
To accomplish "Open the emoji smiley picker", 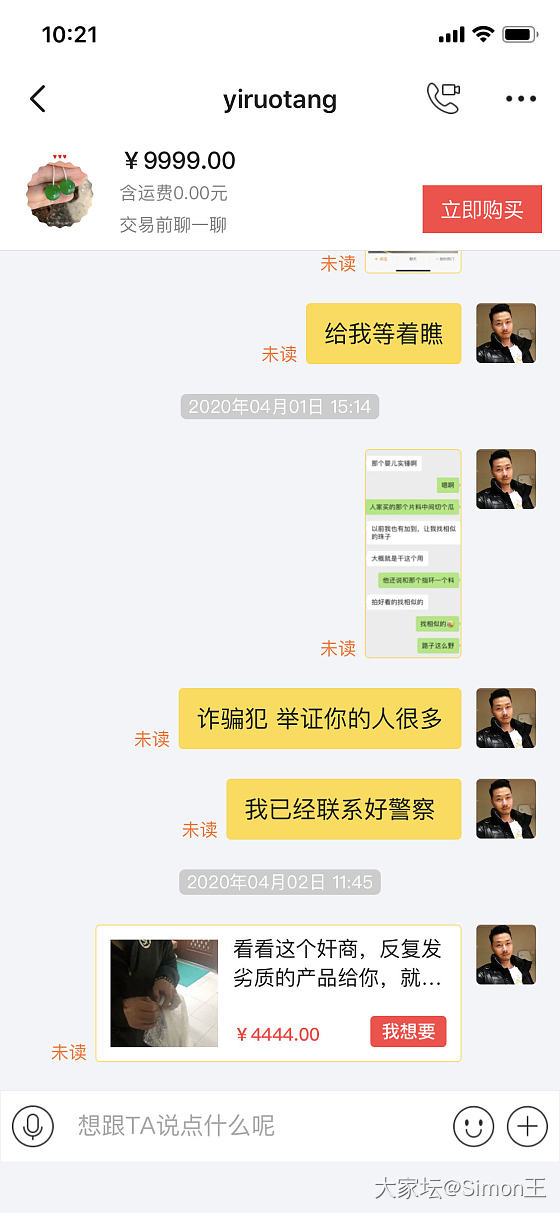I will pos(474,1126).
